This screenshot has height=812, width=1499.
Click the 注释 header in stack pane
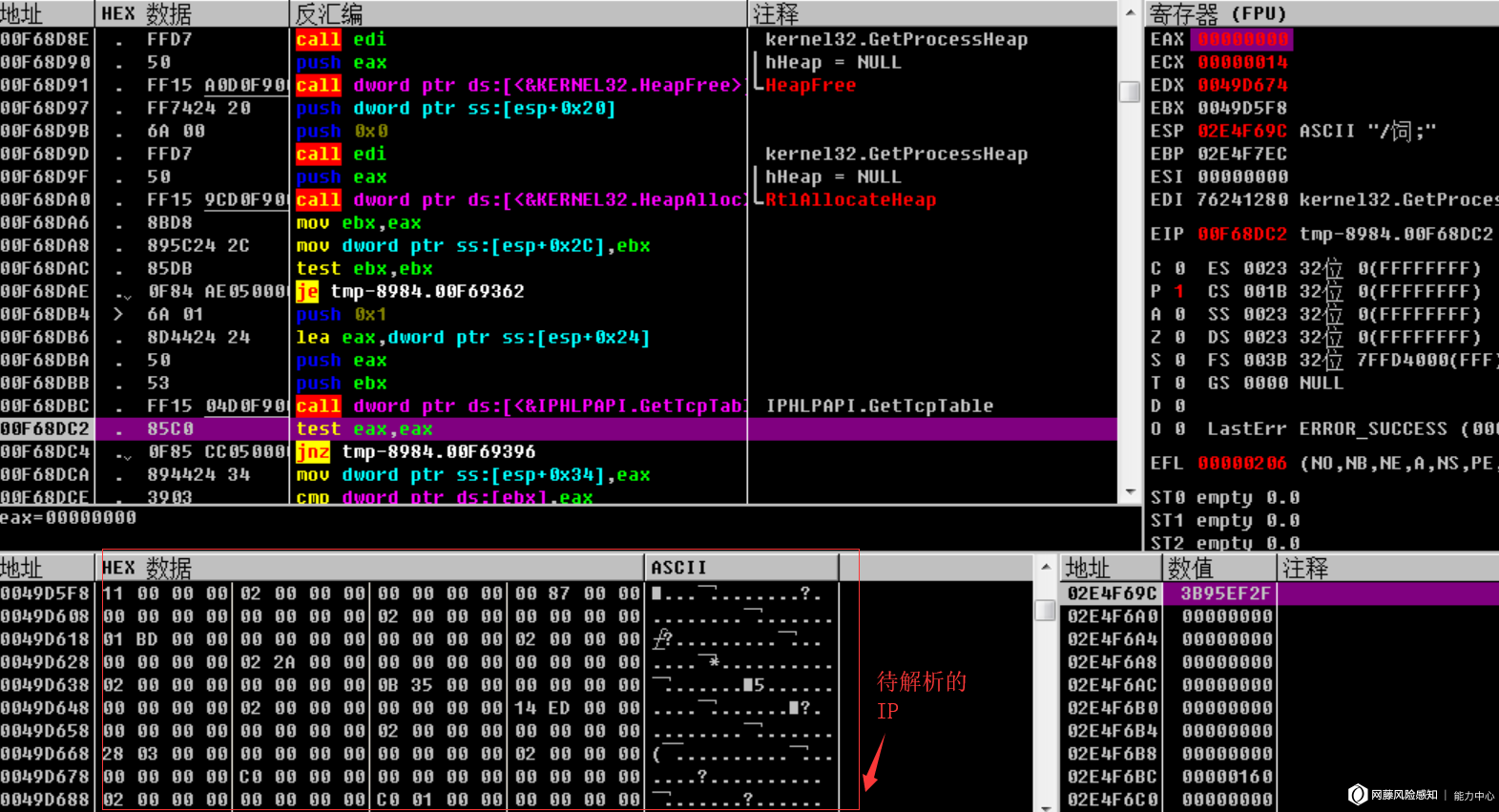click(x=1388, y=568)
